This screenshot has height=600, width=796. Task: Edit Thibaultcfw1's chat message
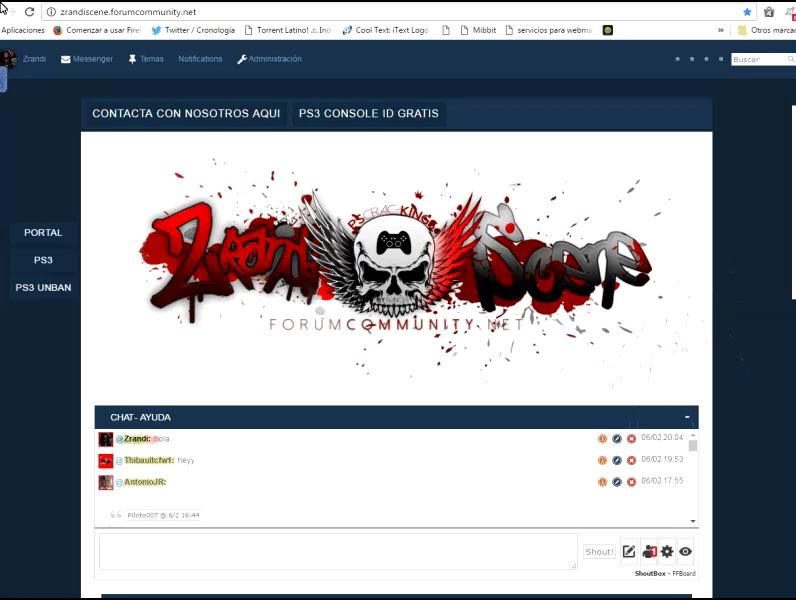click(x=617, y=460)
